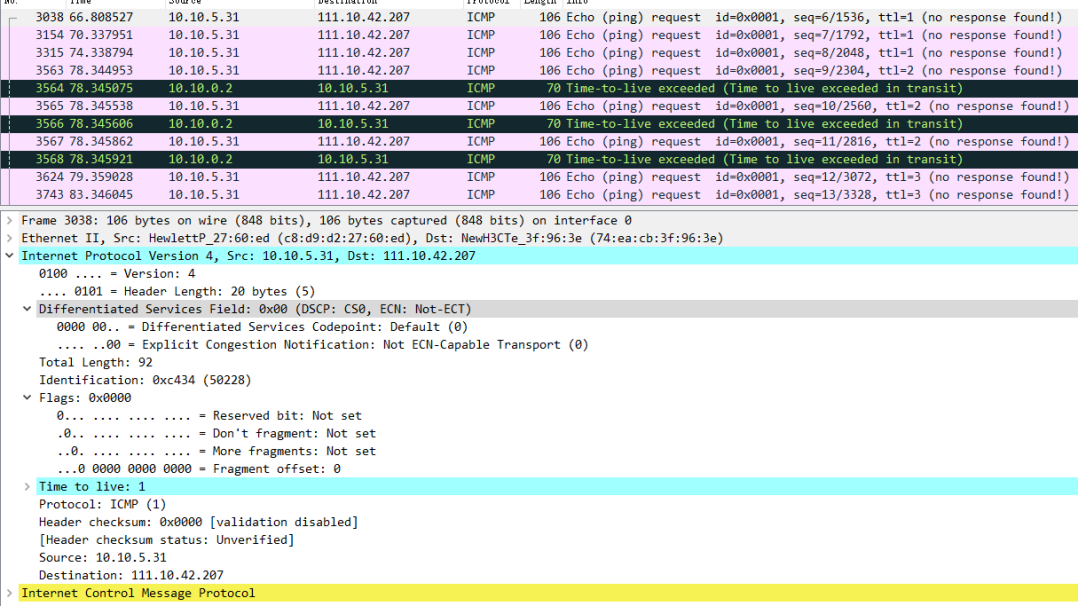Click the Total Length: 92 field
Screen dimensions: 1079x607
point(96,363)
